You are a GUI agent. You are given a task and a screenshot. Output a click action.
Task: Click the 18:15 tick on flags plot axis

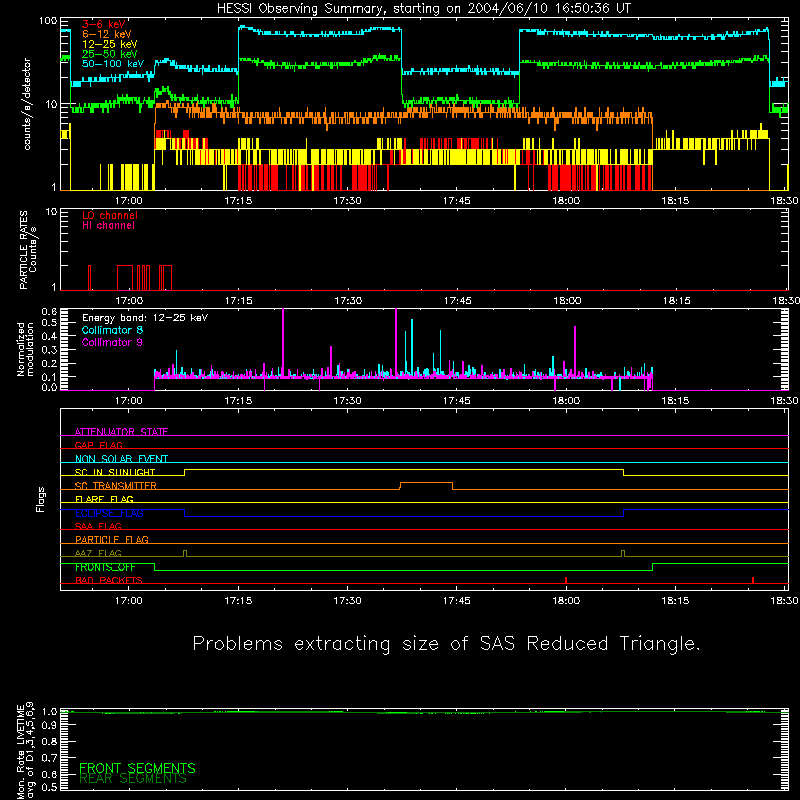point(675,601)
